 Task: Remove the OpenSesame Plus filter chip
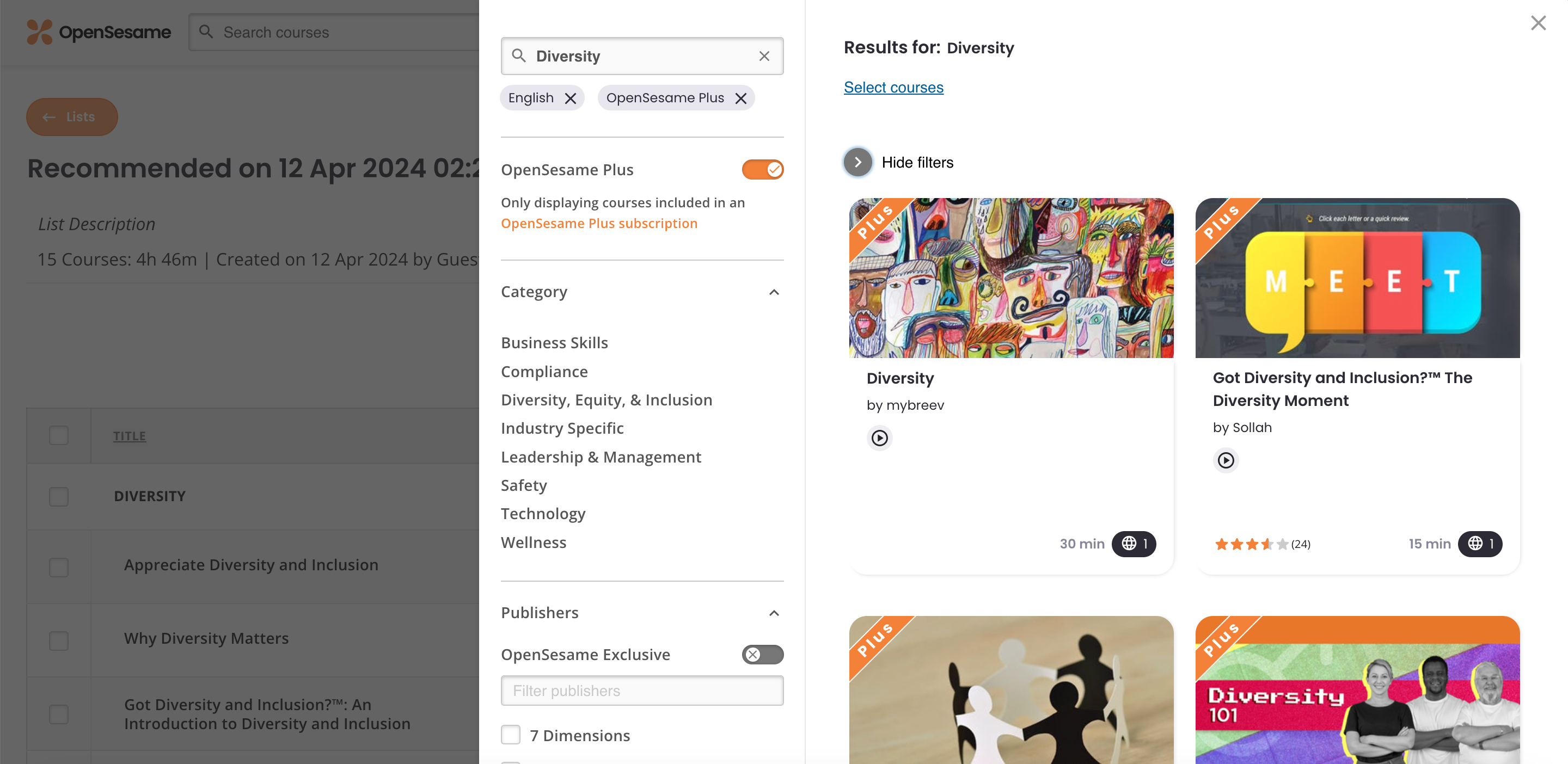pyautogui.click(x=740, y=98)
